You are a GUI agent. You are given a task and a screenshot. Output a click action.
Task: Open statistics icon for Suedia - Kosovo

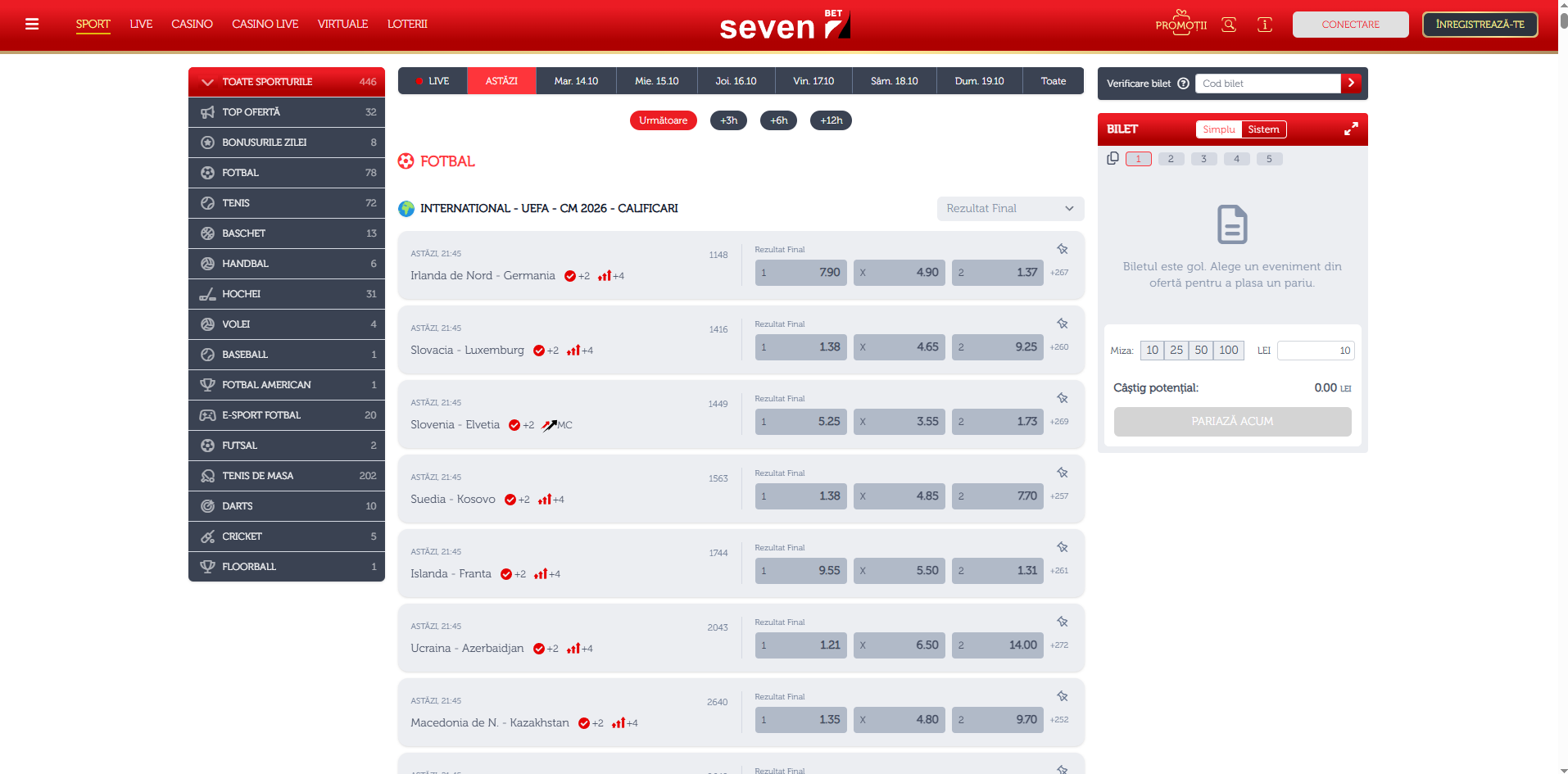[x=545, y=499]
